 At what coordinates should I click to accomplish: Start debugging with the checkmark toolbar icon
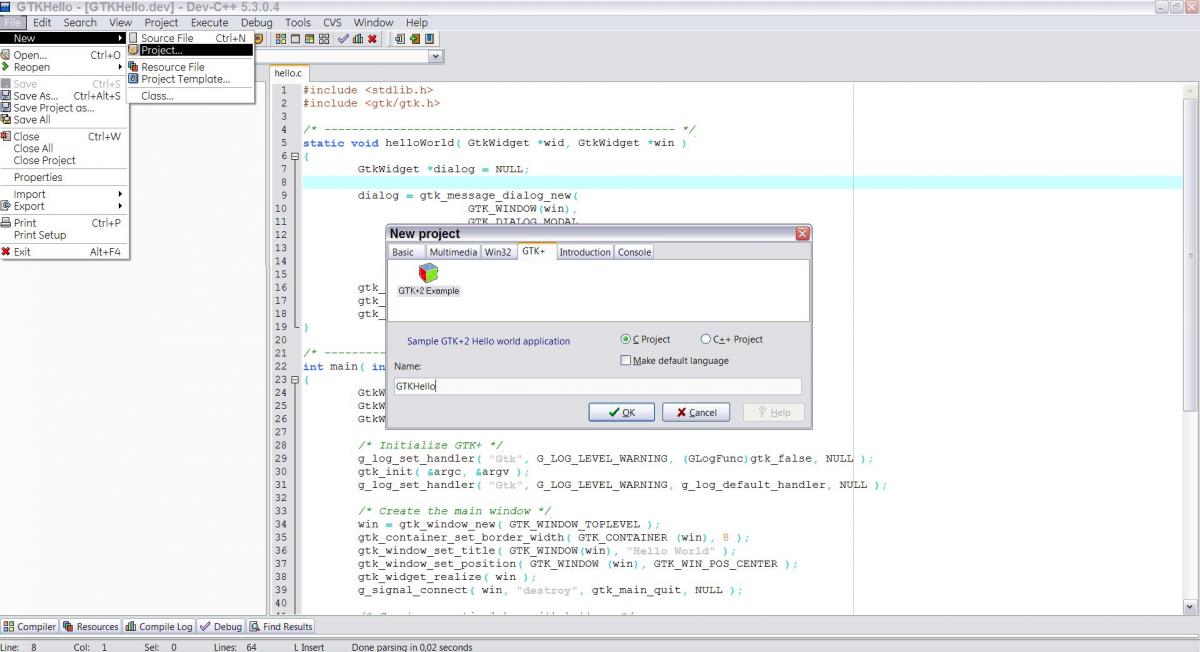point(343,39)
